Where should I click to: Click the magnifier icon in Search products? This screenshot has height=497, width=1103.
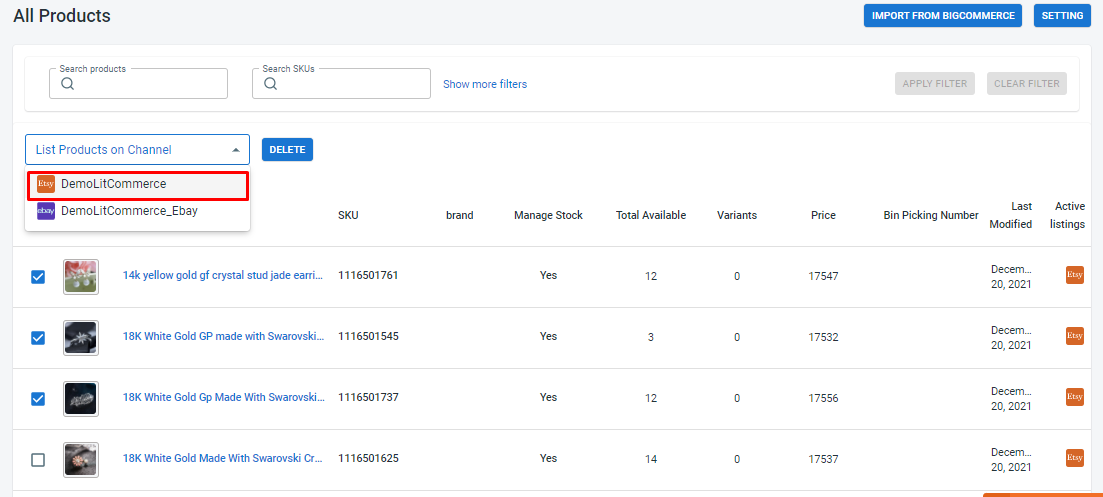pos(68,84)
